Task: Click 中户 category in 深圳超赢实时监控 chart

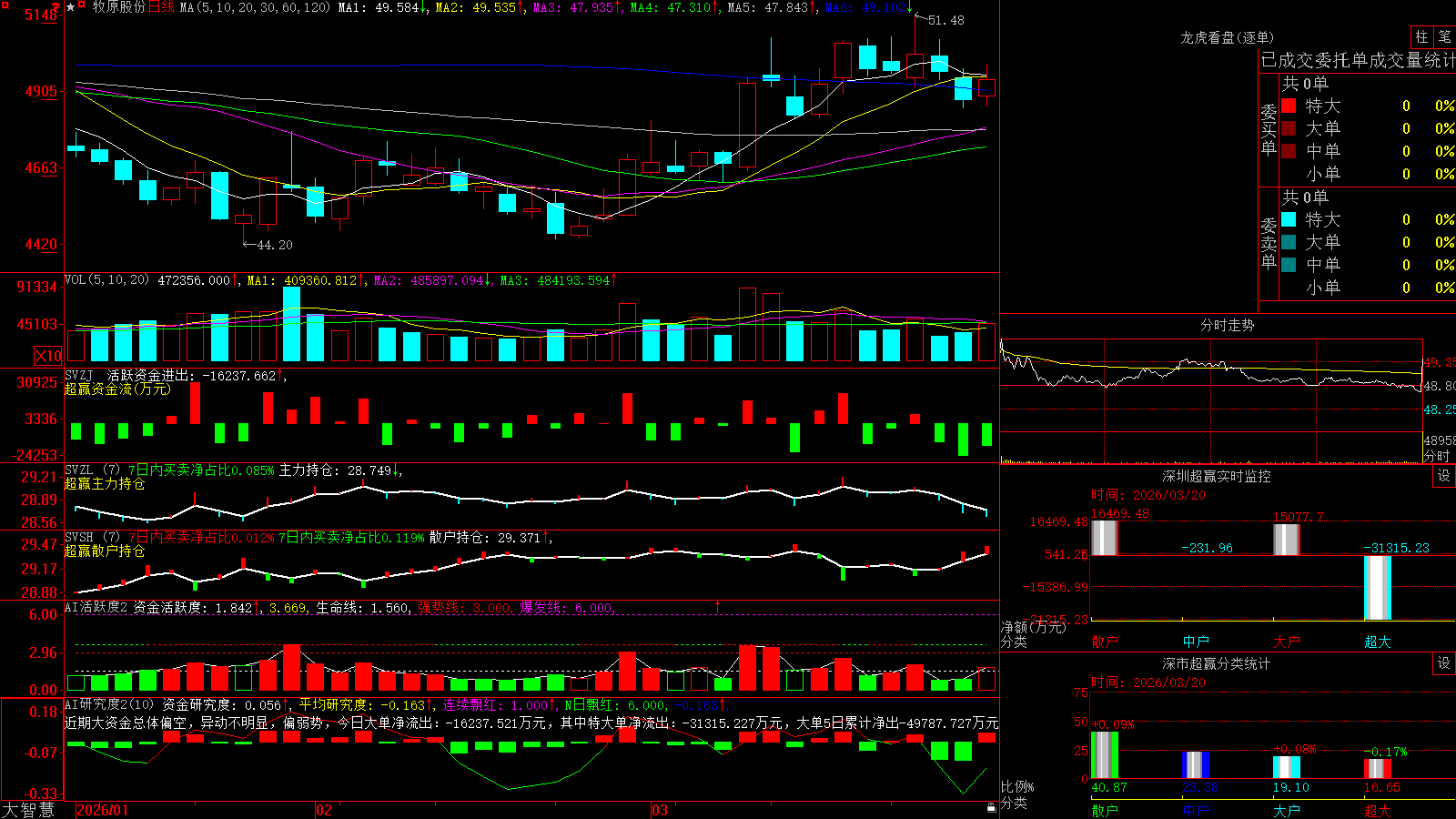Action: [1196, 642]
